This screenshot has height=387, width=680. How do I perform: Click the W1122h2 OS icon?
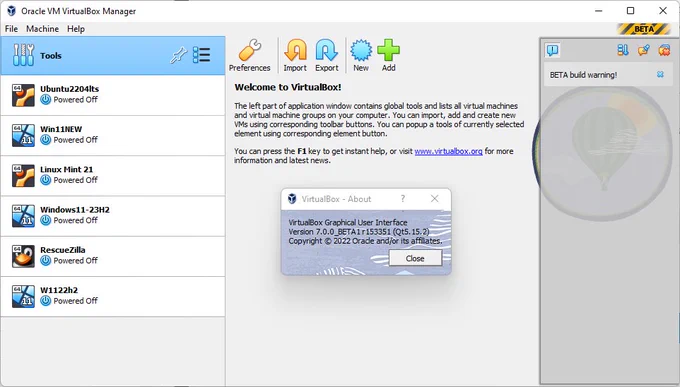(23, 297)
